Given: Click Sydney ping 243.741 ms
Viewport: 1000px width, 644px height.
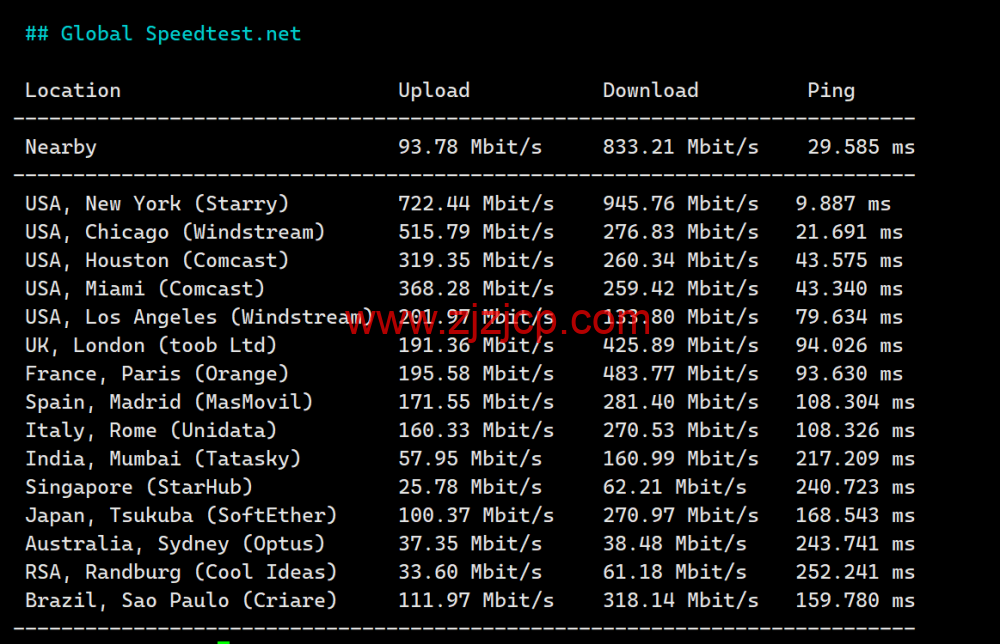Looking at the screenshot, I should tap(855, 545).
